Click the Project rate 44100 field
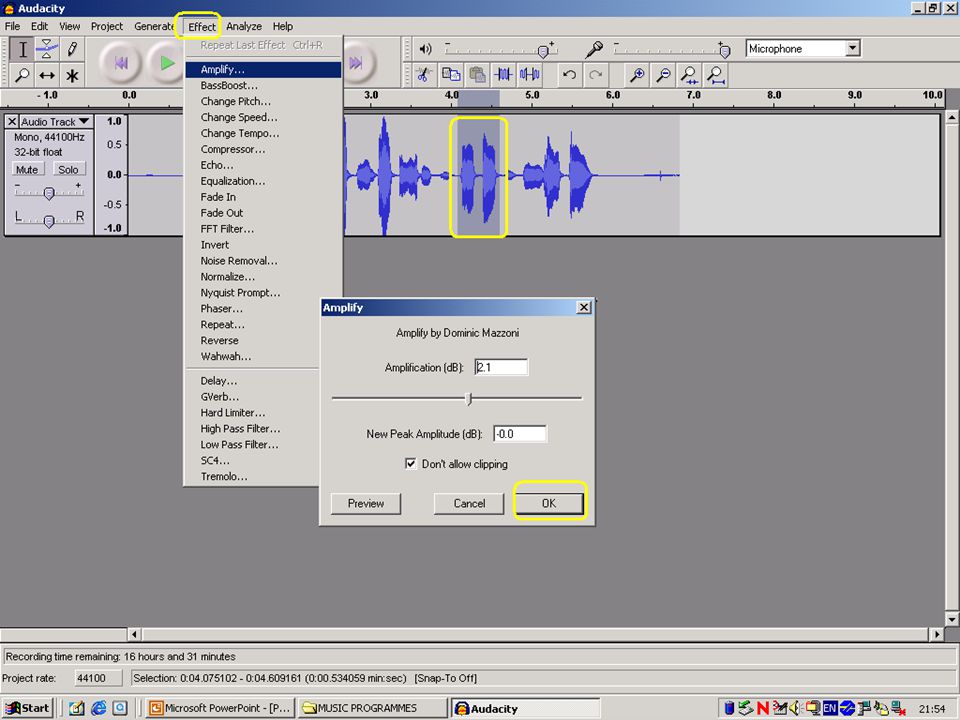This screenshot has width=960, height=720. click(98, 678)
